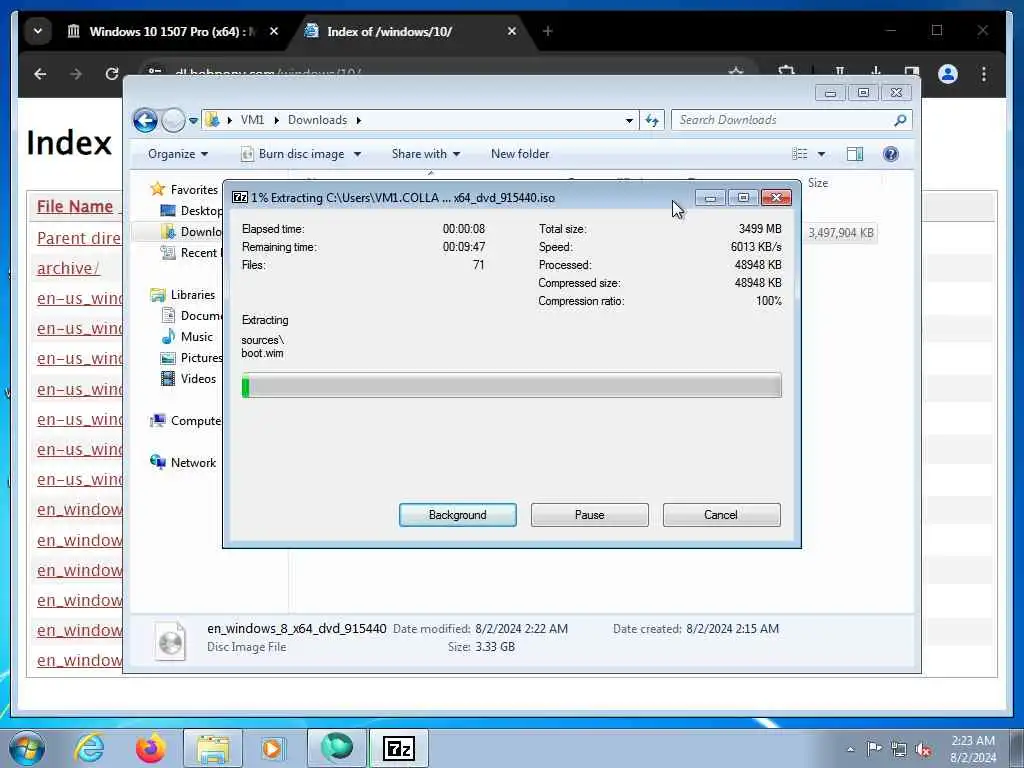Open recent locations dropdown in Explorer
Viewport: 1024px width, 768px height.
pyautogui.click(x=193, y=121)
